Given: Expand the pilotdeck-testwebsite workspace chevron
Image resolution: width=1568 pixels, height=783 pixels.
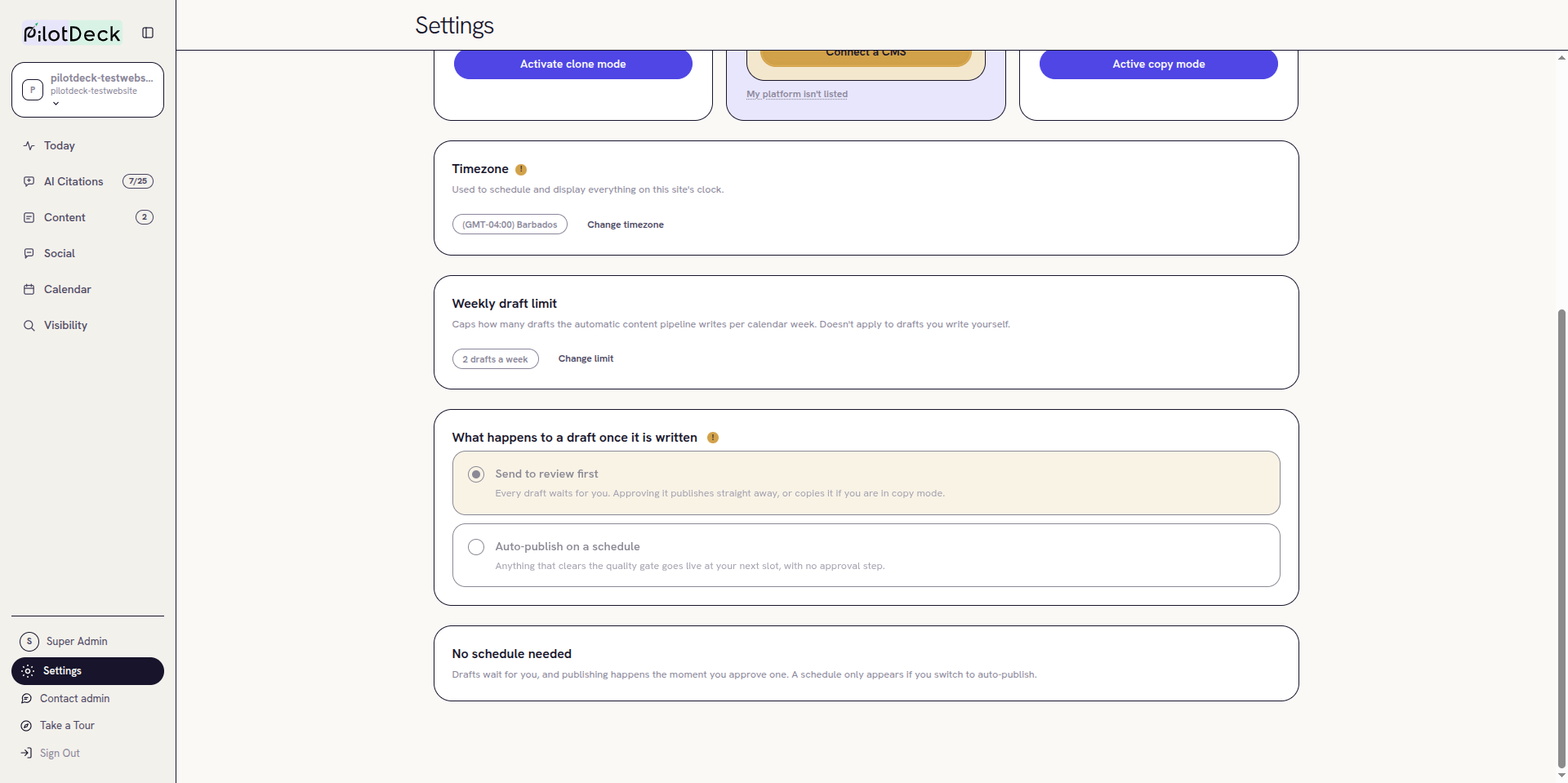Looking at the screenshot, I should 56,104.
